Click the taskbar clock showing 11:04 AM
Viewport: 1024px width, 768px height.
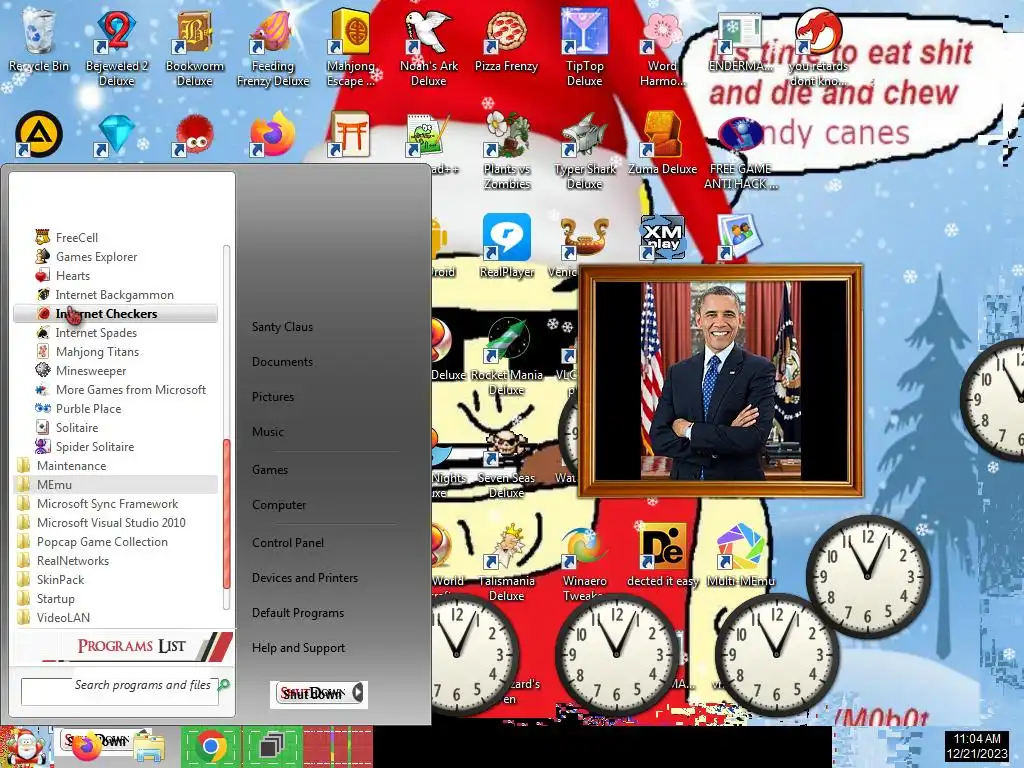(977, 746)
